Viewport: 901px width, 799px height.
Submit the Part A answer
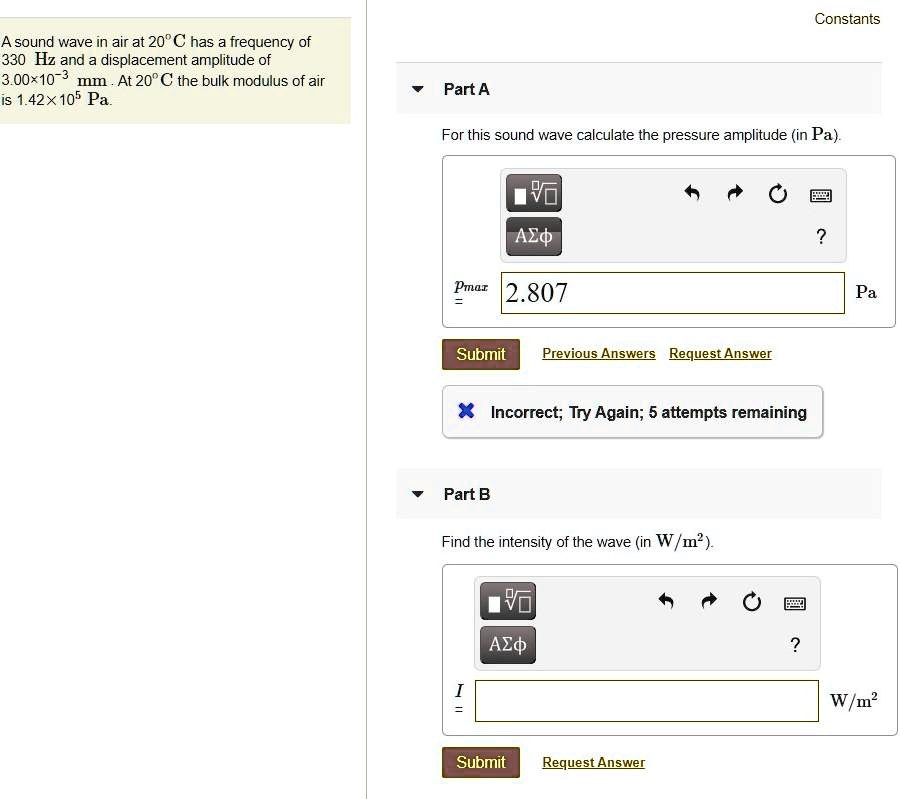click(x=480, y=354)
